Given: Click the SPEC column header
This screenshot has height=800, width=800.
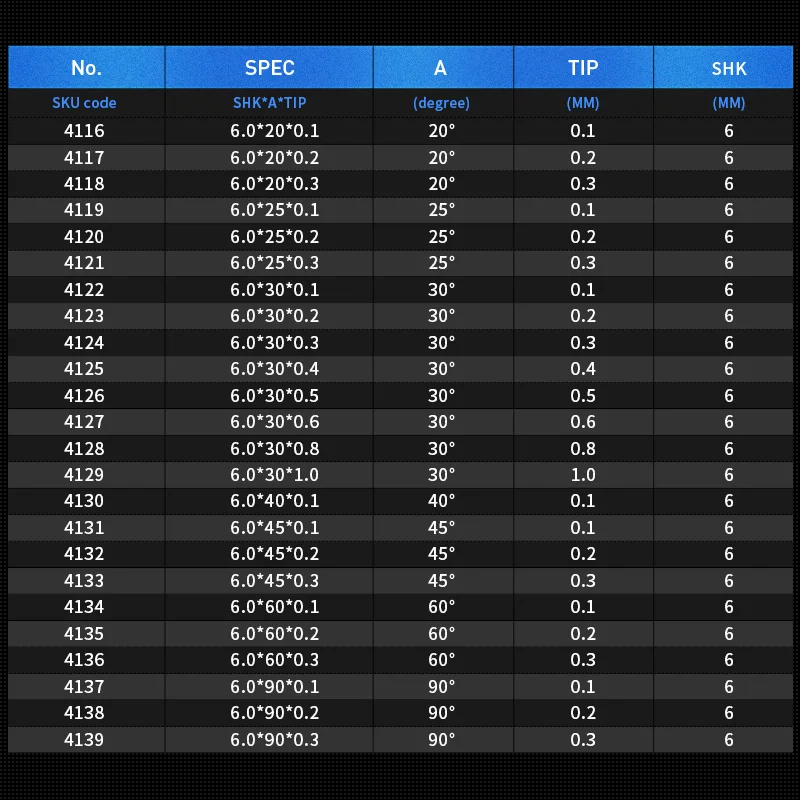Looking at the screenshot, I should (269, 68).
